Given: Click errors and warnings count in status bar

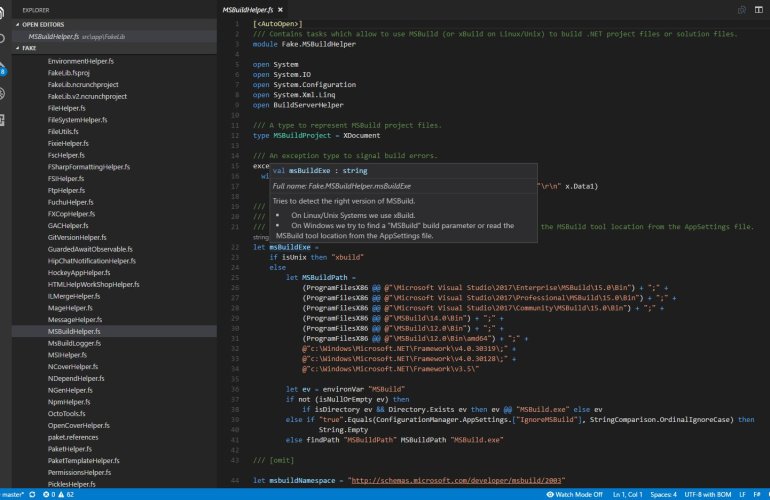Looking at the screenshot, I should pyautogui.click(x=59, y=494).
